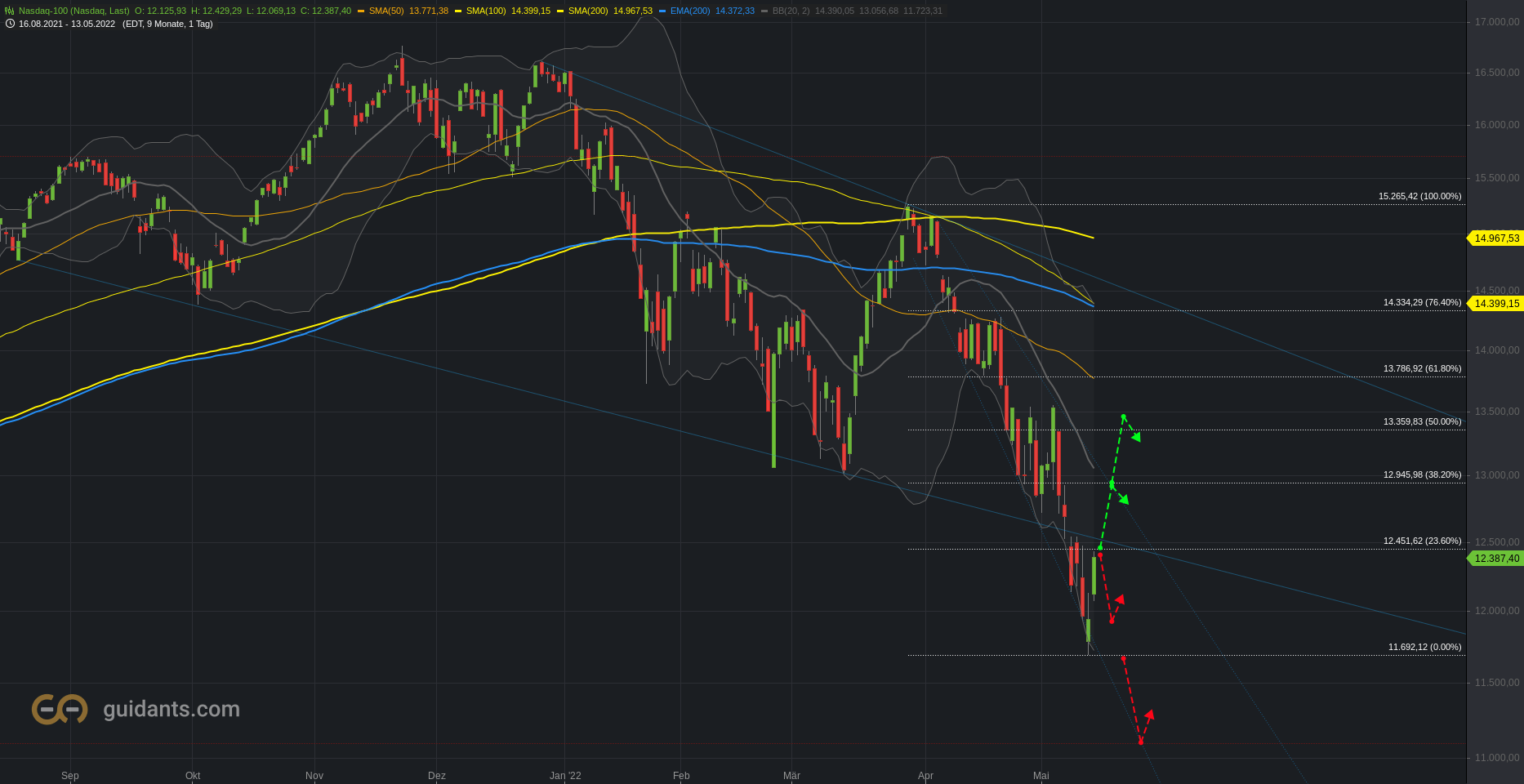Click the yellow 14.399,15 price axis tag
This screenshot has width=1524, height=784.
pos(1495,304)
